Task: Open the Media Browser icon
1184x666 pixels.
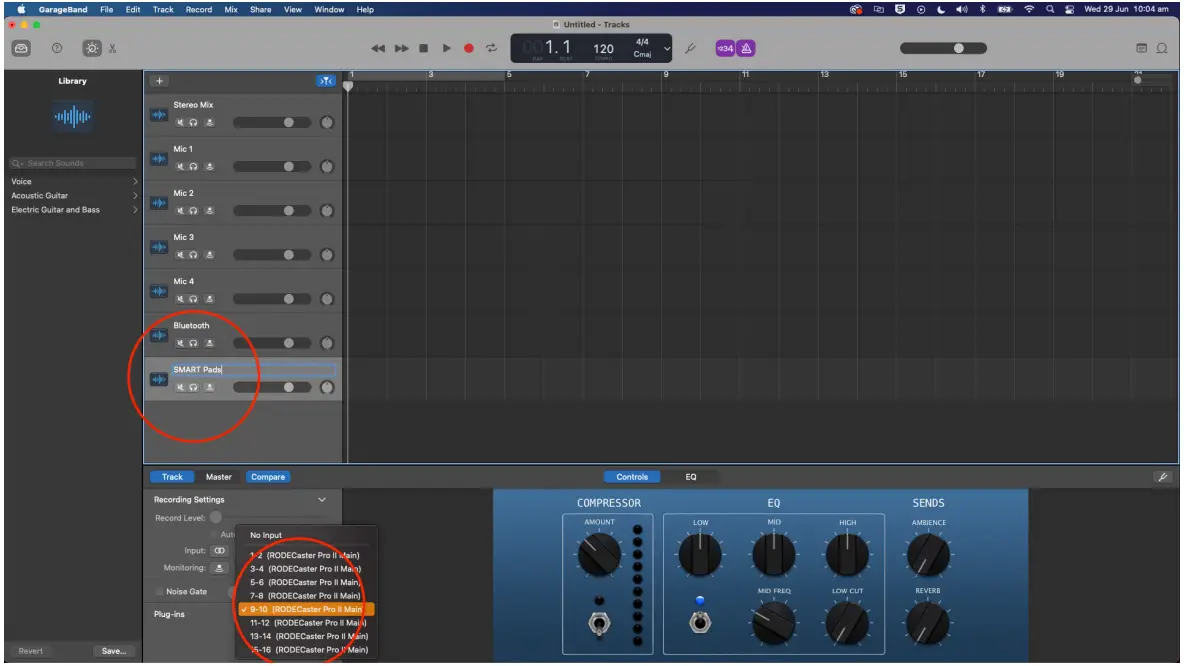Action: click(22, 46)
